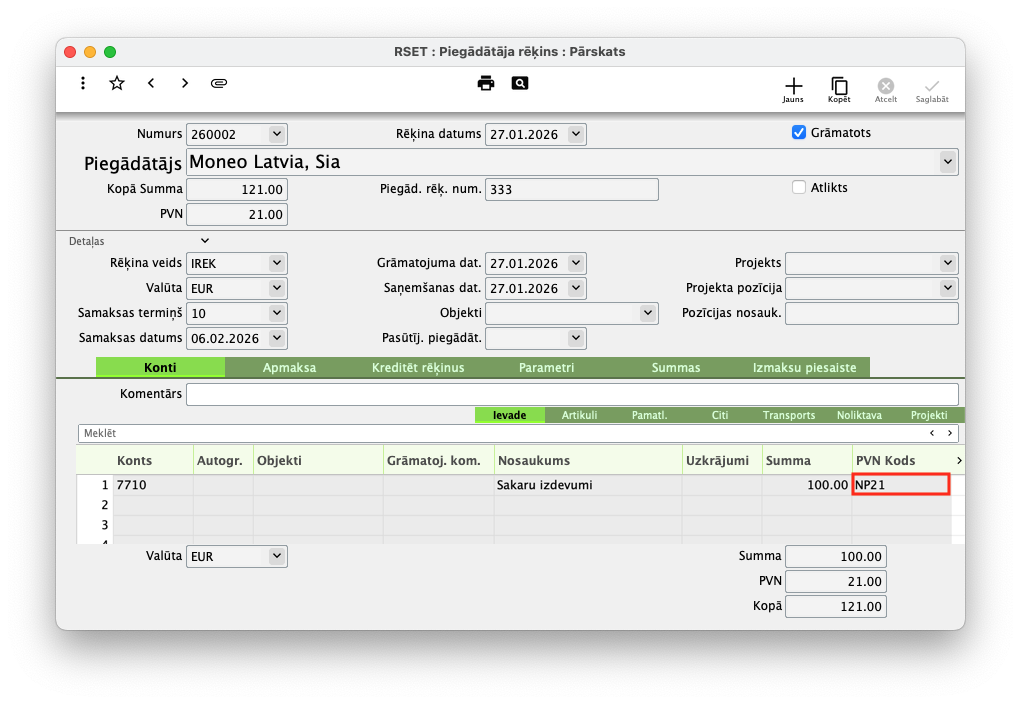
Task: Uncheck the Grāmatots checkbox
Action: (x=799, y=133)
